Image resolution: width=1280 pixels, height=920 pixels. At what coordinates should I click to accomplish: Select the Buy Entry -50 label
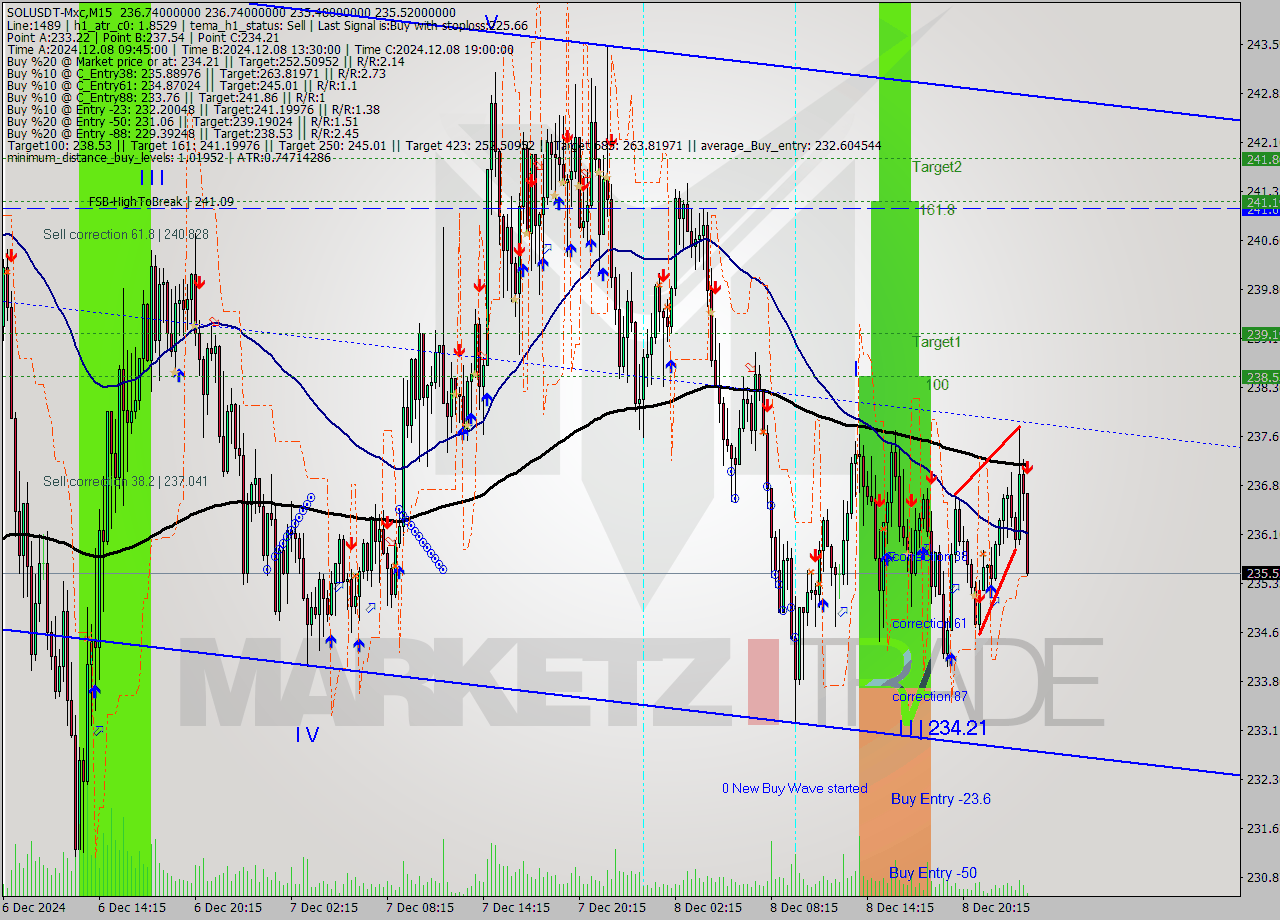[x=932, y=873]
